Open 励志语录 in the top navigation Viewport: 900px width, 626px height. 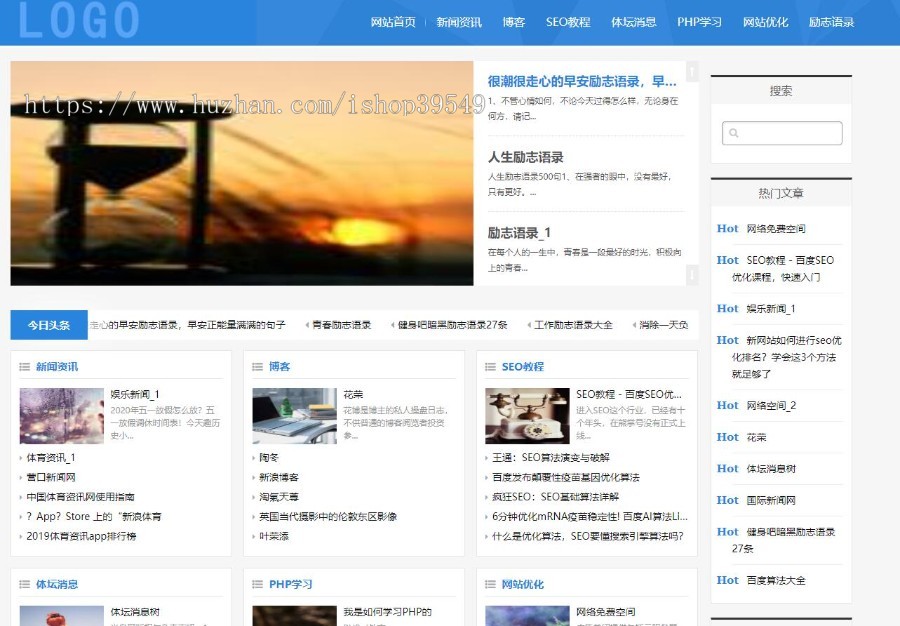(832, 22)
